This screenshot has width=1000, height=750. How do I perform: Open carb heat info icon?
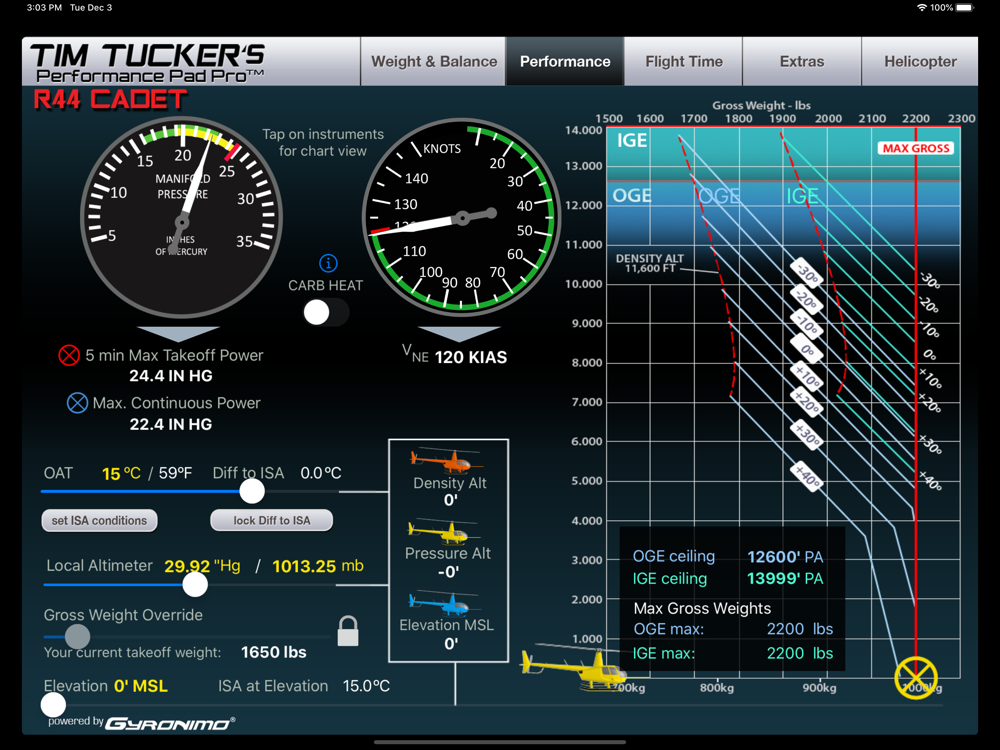coord(328,263)
